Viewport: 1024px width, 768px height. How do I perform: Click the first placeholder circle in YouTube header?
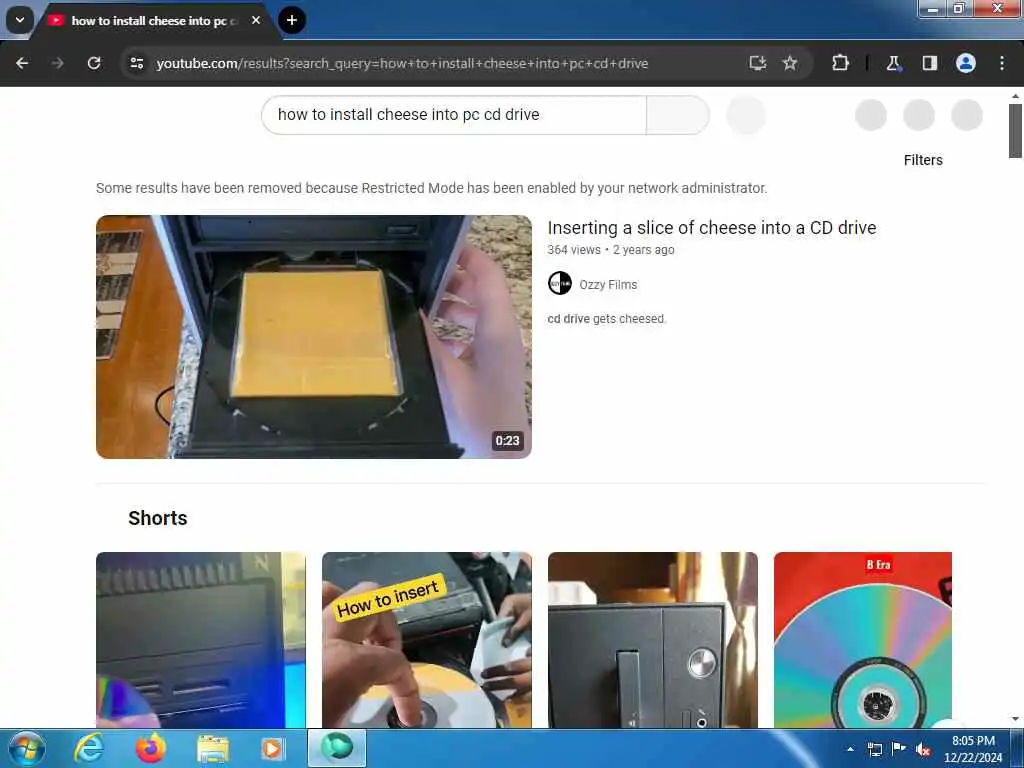point(871,115)
